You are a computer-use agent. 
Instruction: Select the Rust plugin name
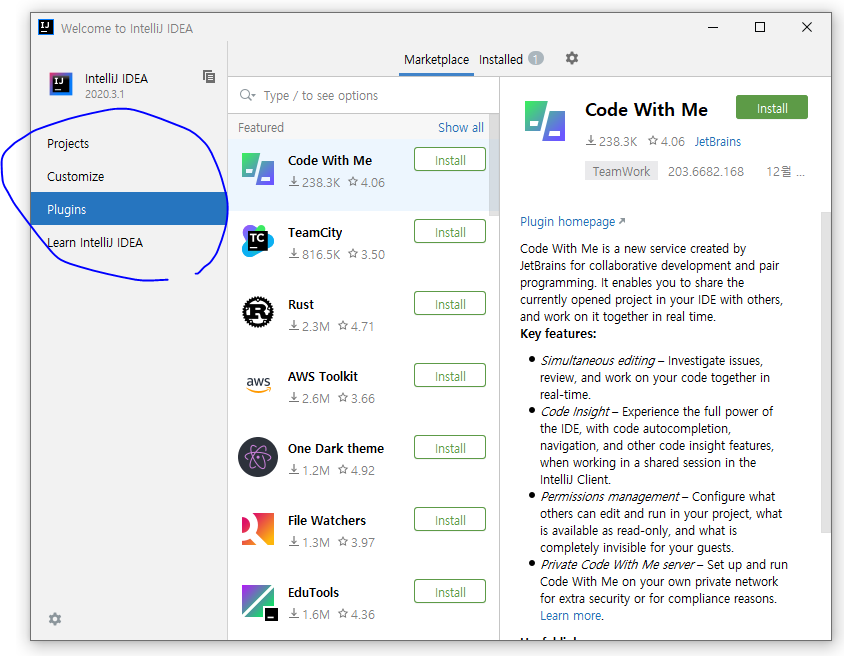coord(300,305)
